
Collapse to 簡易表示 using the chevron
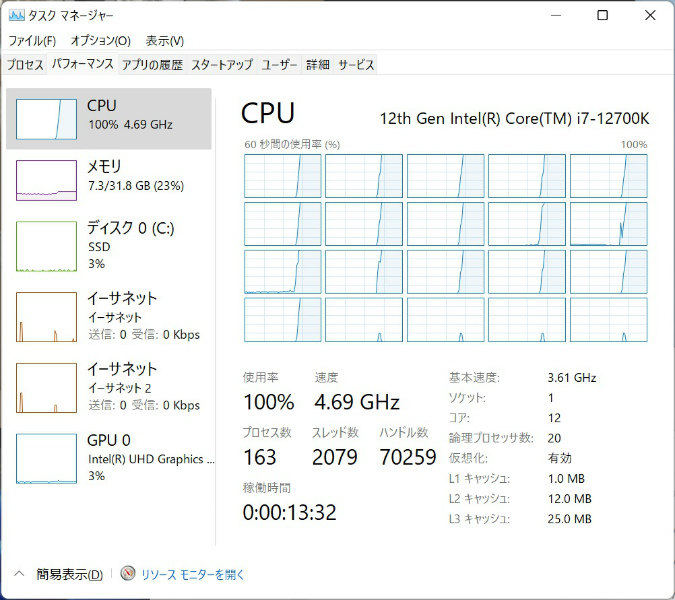[19, 574]
